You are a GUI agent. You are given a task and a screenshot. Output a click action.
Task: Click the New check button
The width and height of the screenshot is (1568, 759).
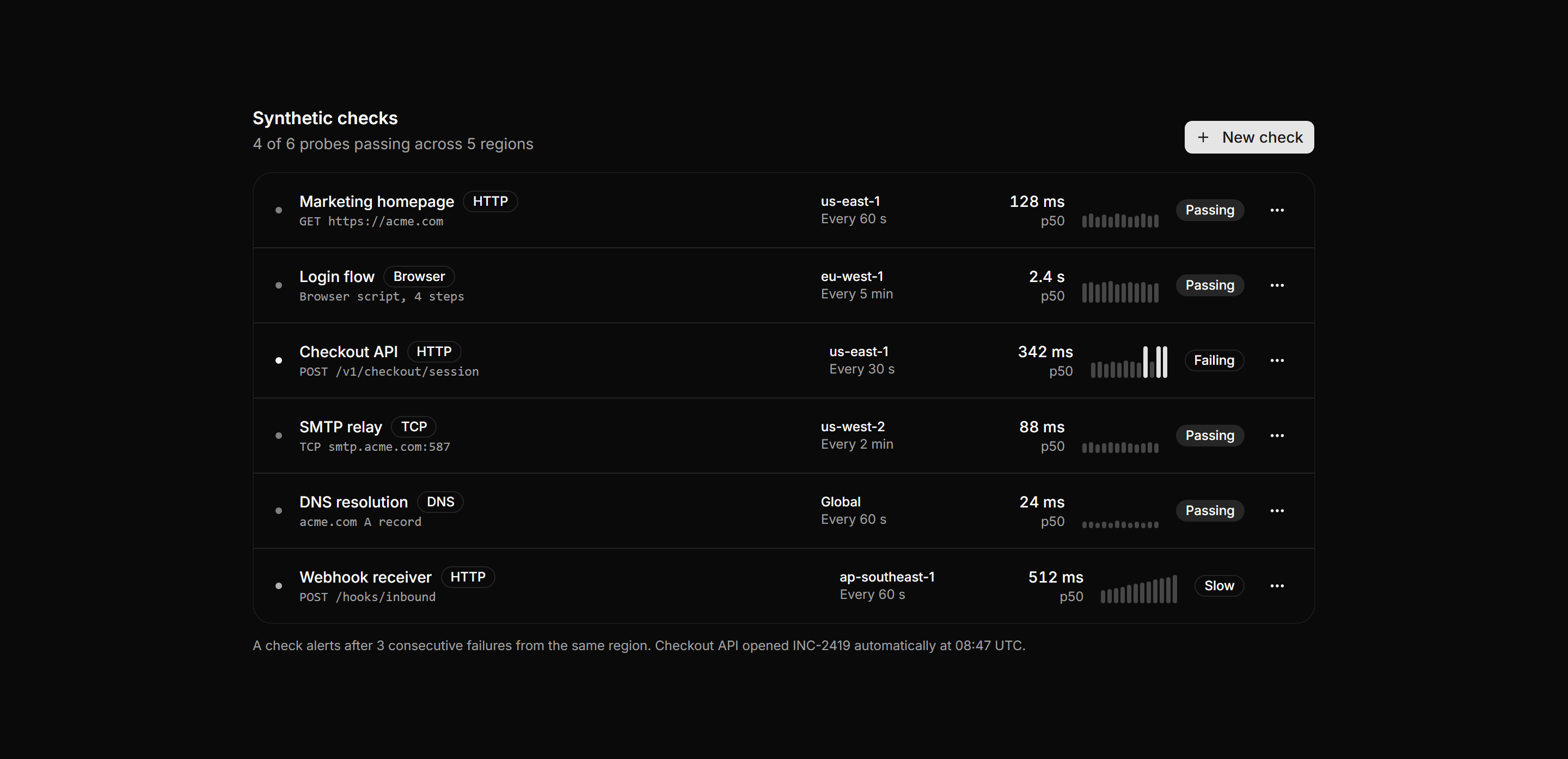pyautogui.click(x=1249, y=137)
